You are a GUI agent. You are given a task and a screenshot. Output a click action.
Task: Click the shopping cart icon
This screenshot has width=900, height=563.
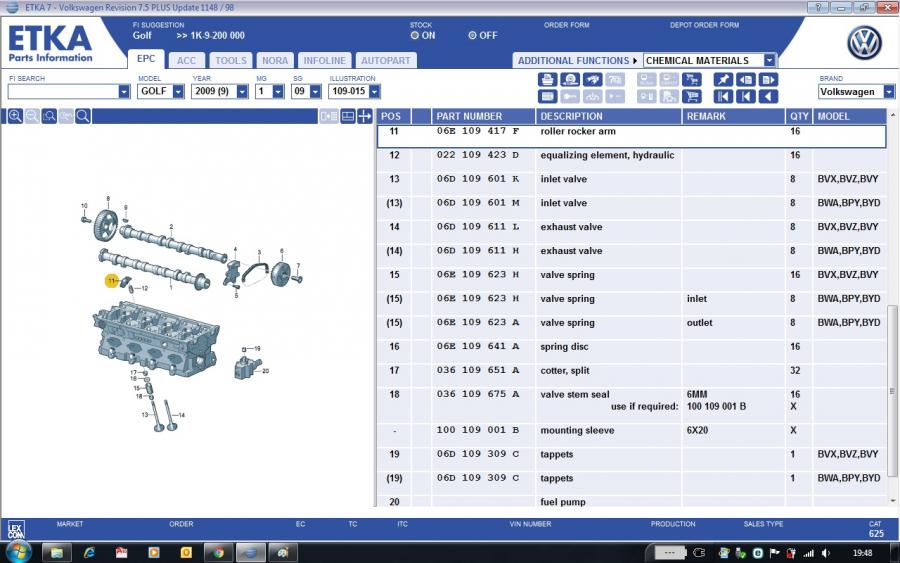692,97
